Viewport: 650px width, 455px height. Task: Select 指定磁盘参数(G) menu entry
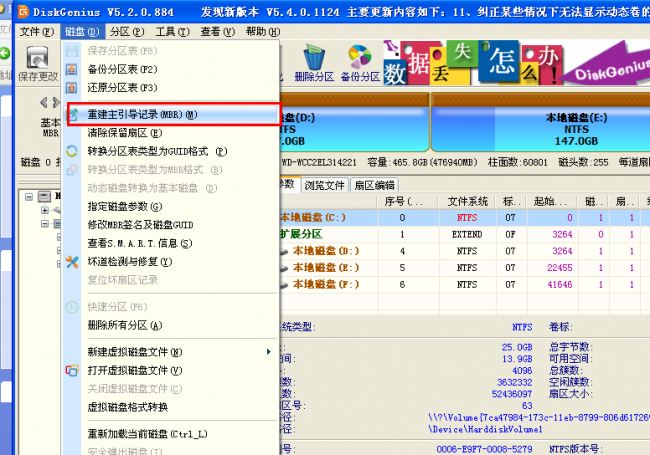pyautogui.click(x=171, y=206)
